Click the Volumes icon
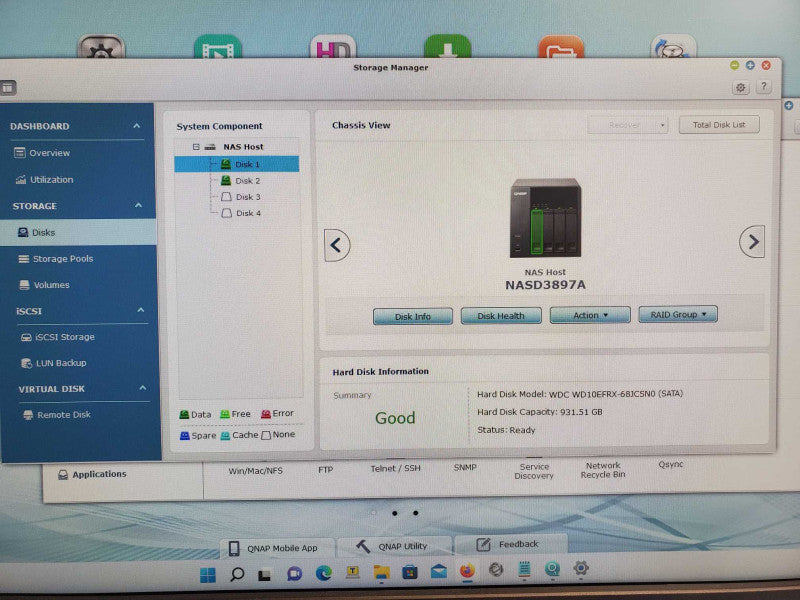The width and height of the screenshot is (800, 600). coord(24,285)
